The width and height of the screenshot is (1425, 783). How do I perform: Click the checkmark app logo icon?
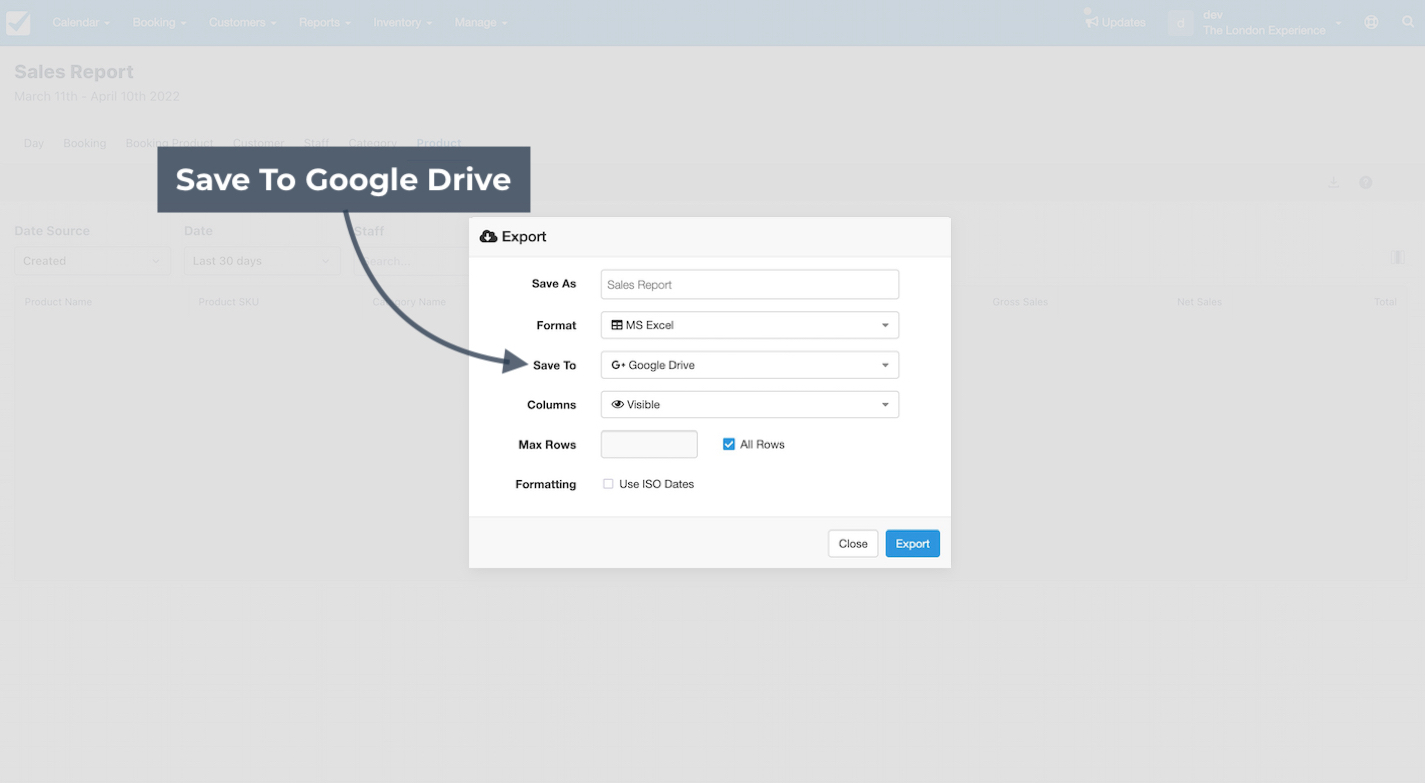pos(18,22)
